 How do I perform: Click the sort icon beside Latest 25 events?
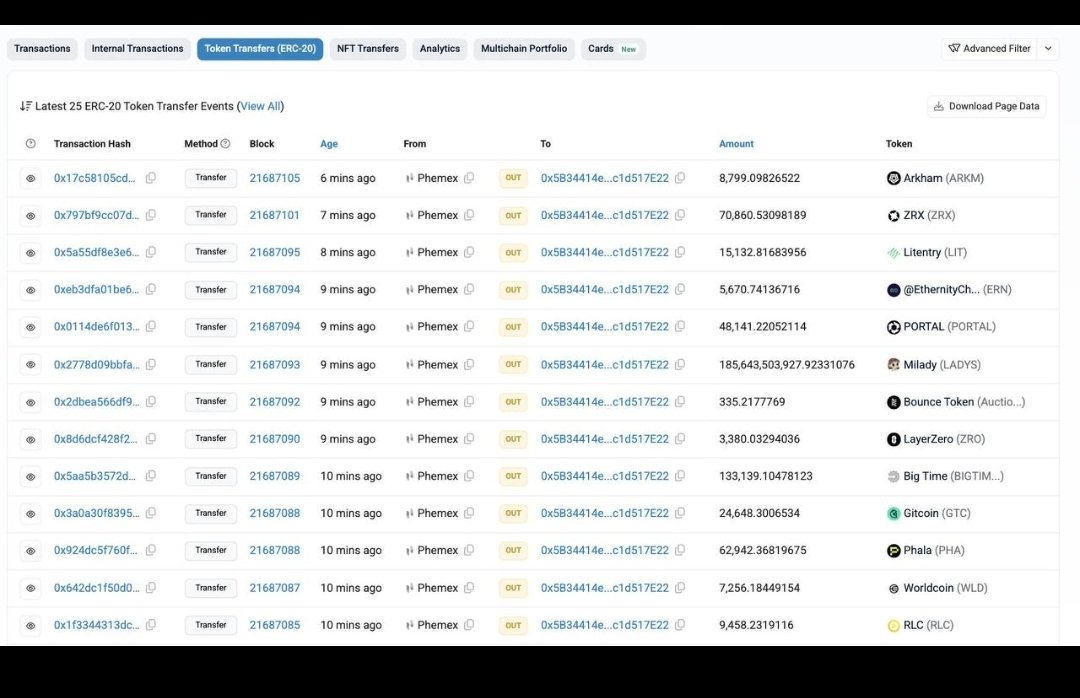(25, 105)
